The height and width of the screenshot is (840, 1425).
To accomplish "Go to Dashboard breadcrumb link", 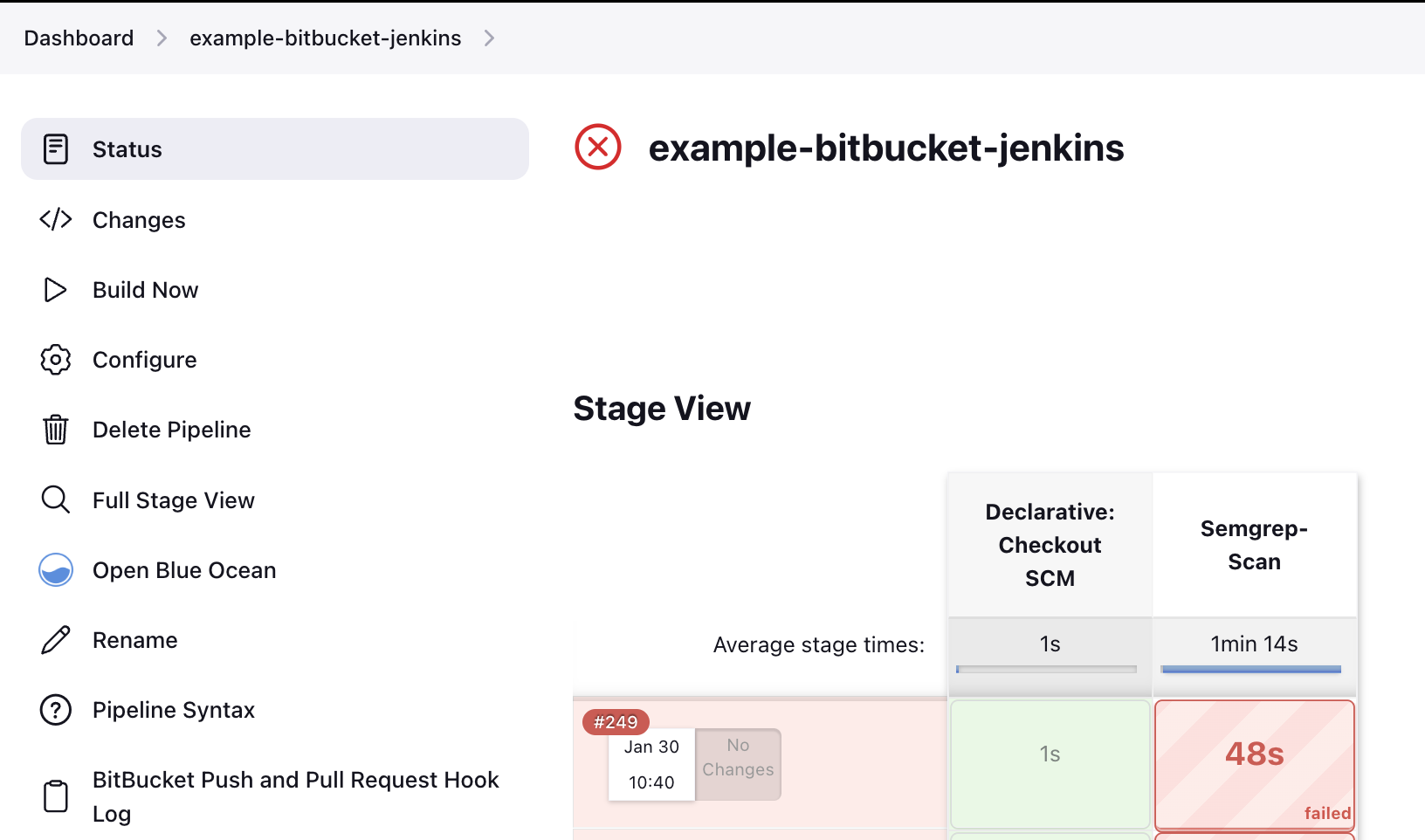I will (x=79, y=38).
